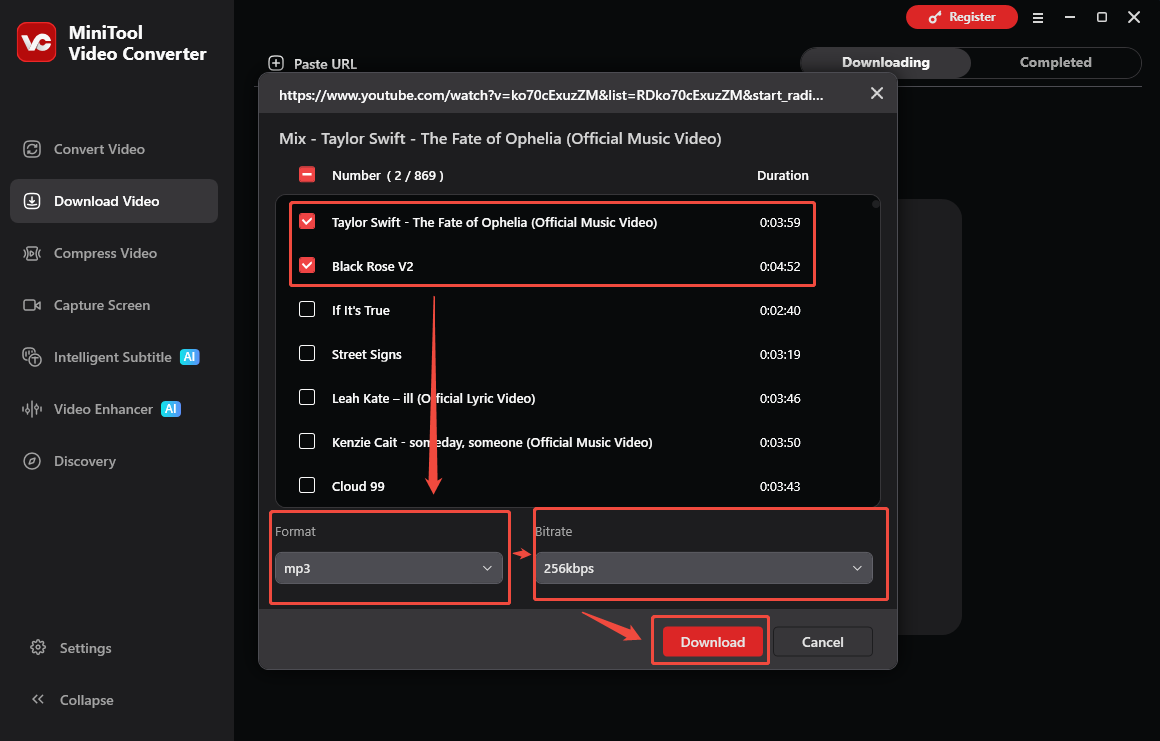The height and width of the screenshot is (741, 1160).
Task: Click the Discovery compass icon
Action: (x=32, y=461)
